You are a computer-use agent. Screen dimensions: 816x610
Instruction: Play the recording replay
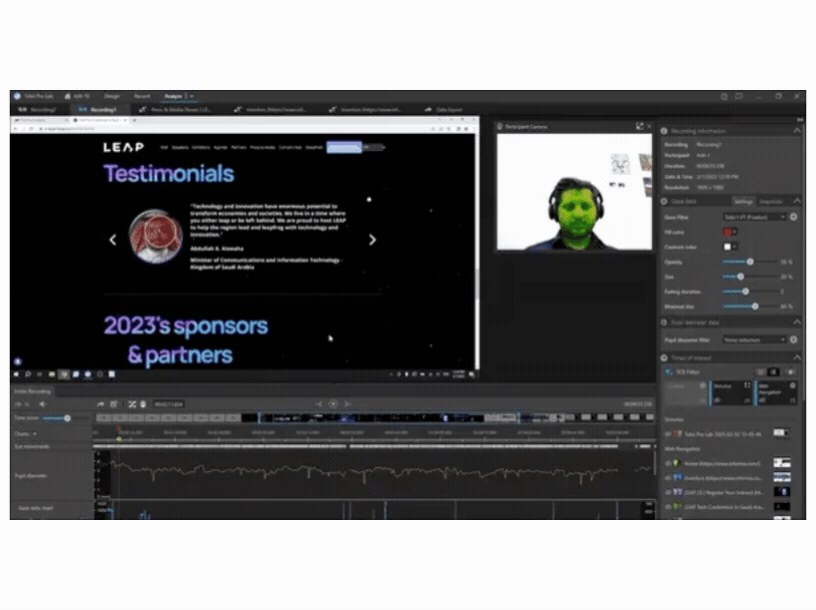[x=333, y=404]
